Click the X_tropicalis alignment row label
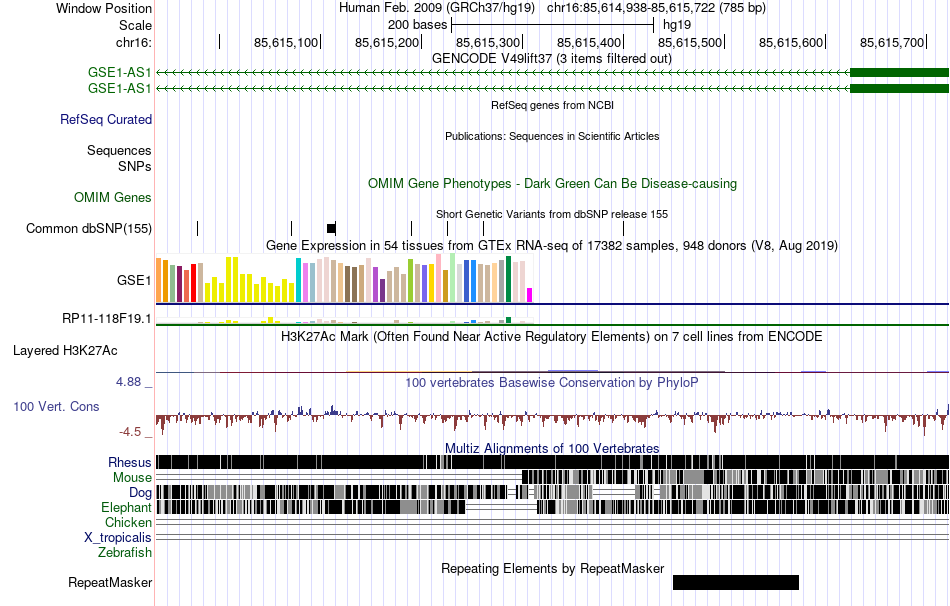Screen dimensions: 950x606 pyautogui.click(x=118, y=538)
